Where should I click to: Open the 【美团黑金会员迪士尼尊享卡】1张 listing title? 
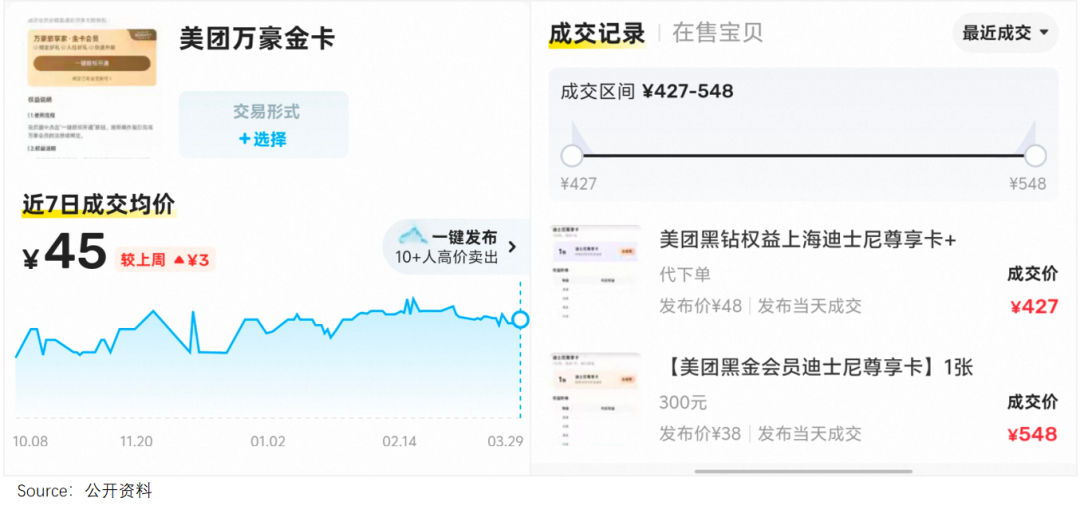coord(816,368)
